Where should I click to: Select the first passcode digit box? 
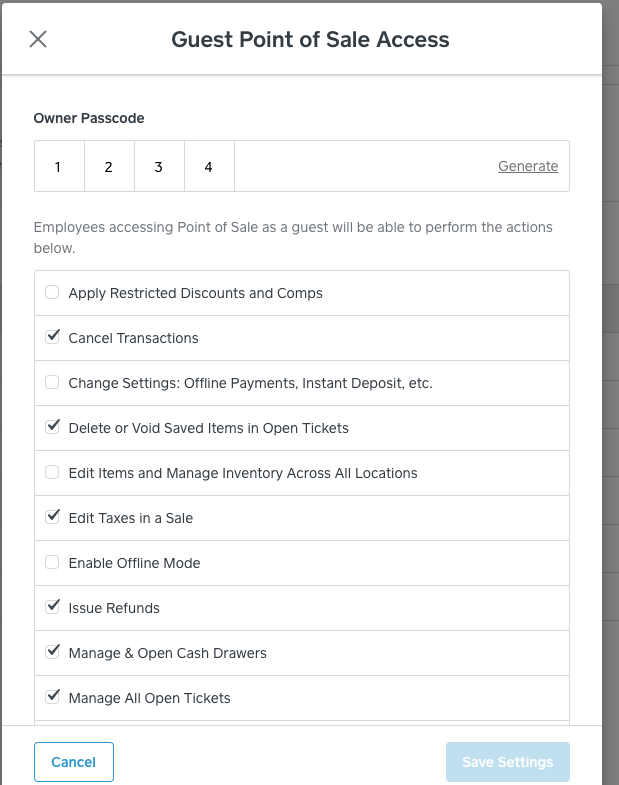point(59,166)
